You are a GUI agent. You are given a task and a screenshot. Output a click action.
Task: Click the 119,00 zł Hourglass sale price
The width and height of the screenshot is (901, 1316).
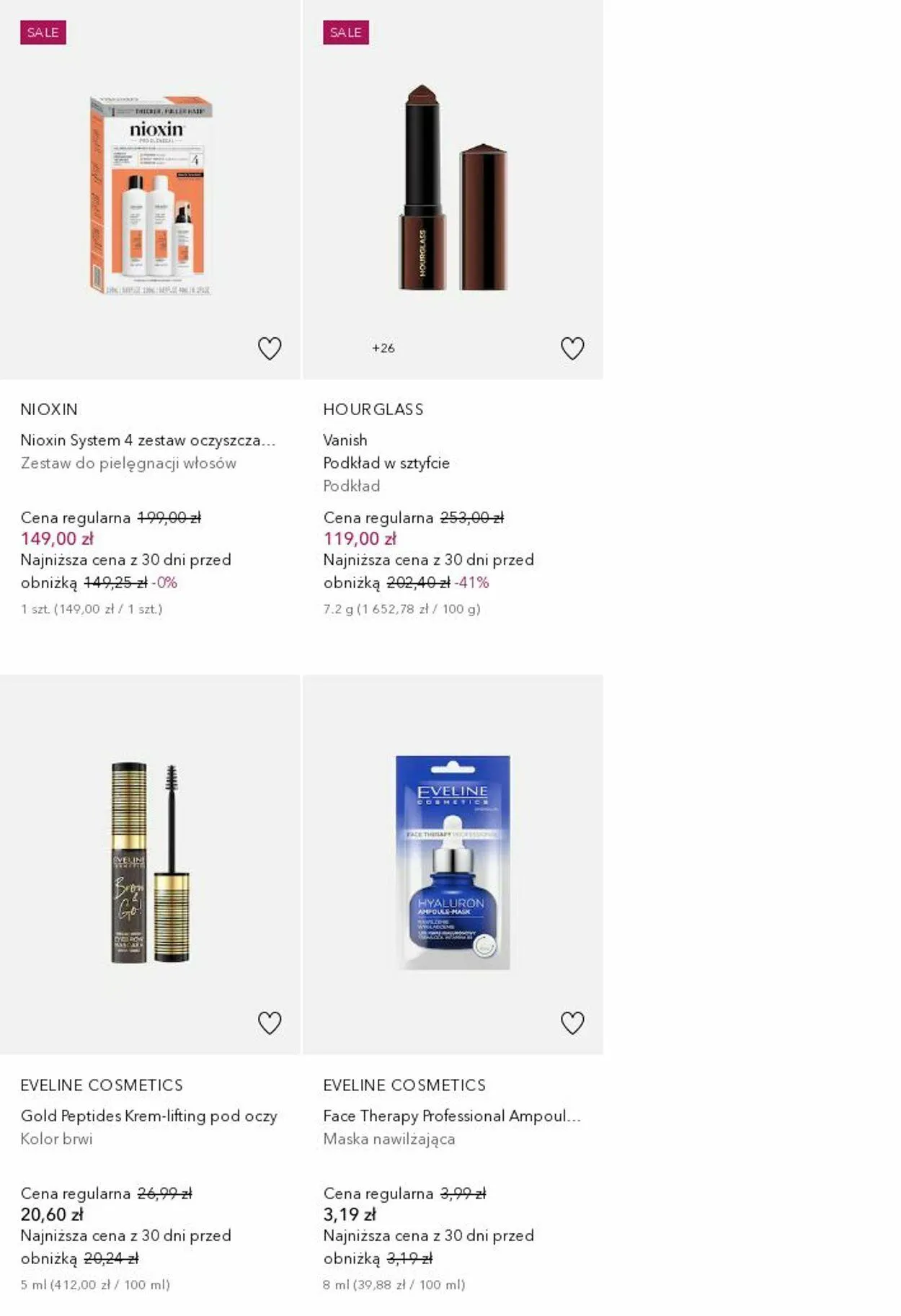[360, 538]
